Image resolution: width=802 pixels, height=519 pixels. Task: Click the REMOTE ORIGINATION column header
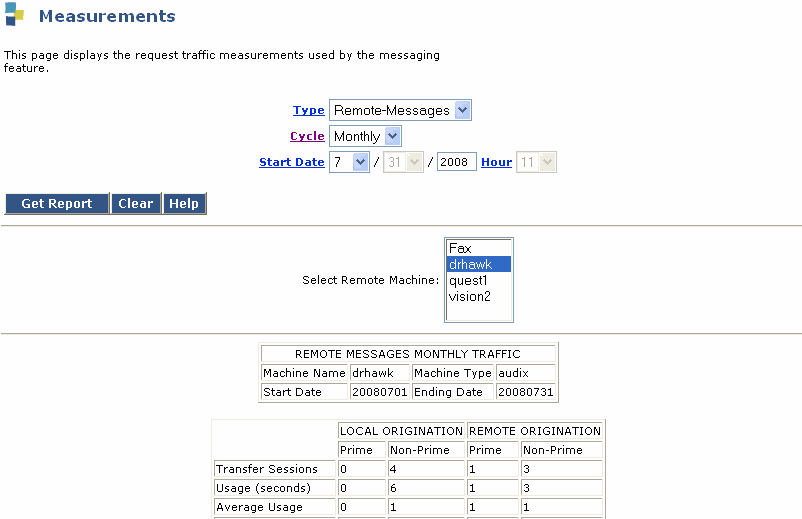pyautogui.click(x=535, y=431)
